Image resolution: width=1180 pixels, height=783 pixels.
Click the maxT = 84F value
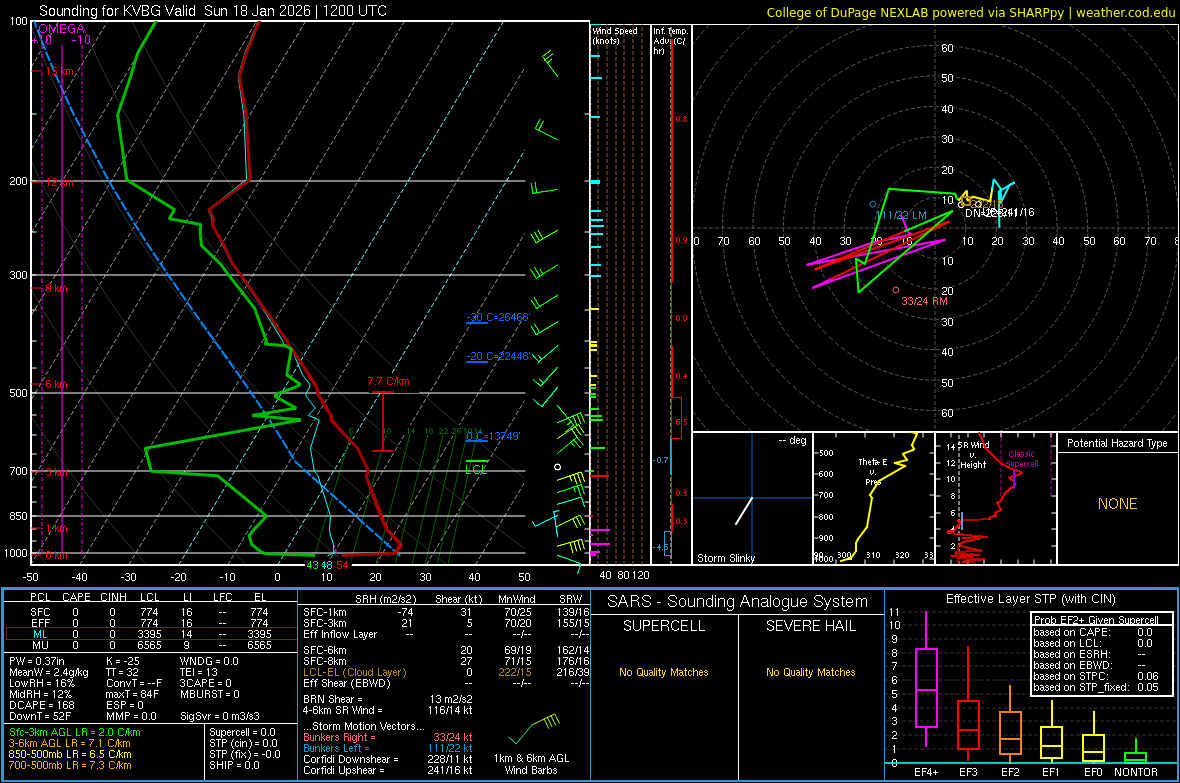coord(132,694)
